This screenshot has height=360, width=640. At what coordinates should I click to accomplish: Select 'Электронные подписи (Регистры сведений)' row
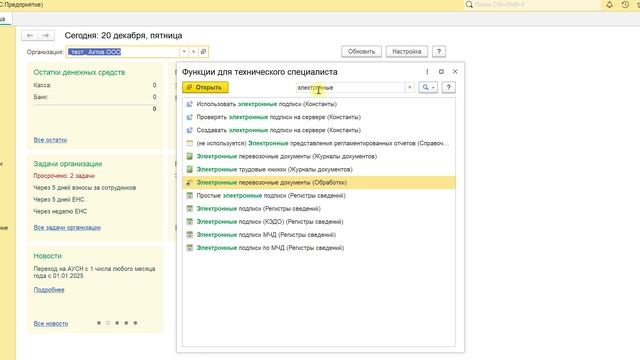pos(319,209)
